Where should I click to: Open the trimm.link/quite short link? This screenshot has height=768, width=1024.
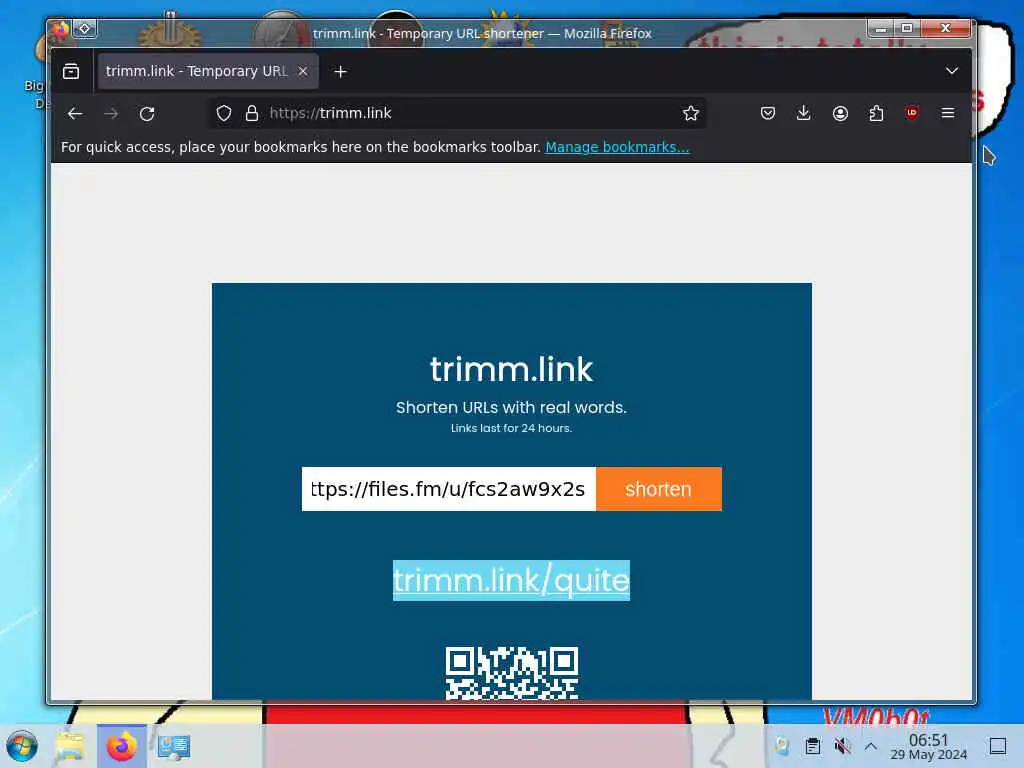coord(511,580)
